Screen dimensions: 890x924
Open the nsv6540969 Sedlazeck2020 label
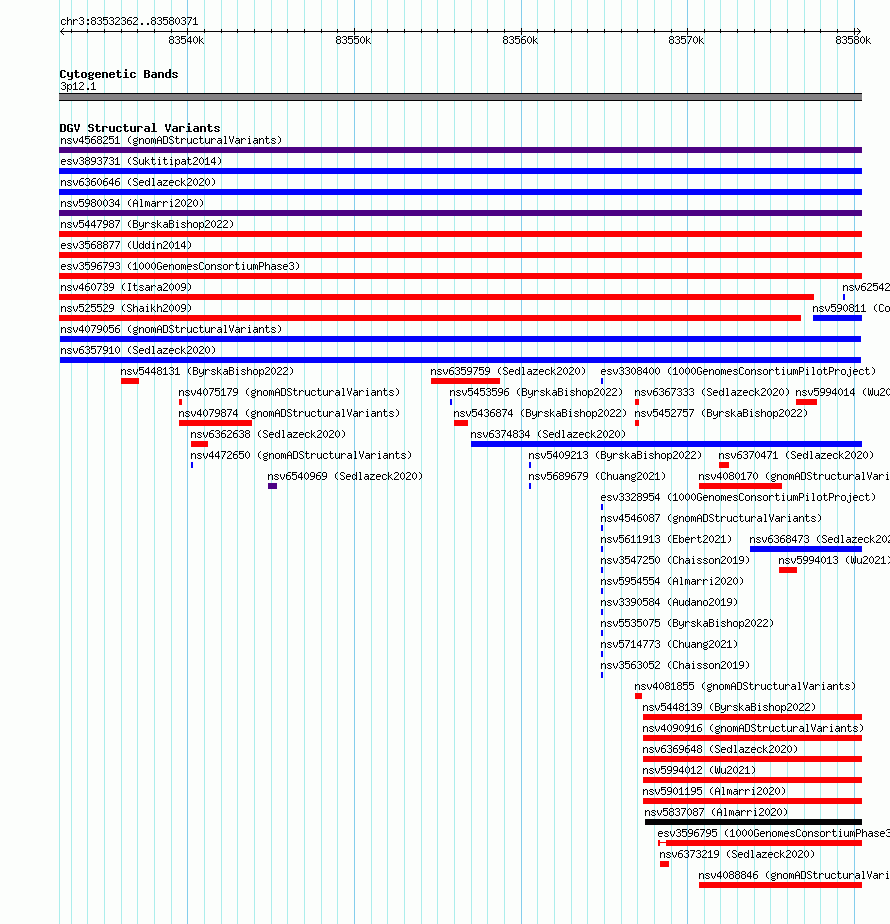pyautogui.click(x=345, y=476)
